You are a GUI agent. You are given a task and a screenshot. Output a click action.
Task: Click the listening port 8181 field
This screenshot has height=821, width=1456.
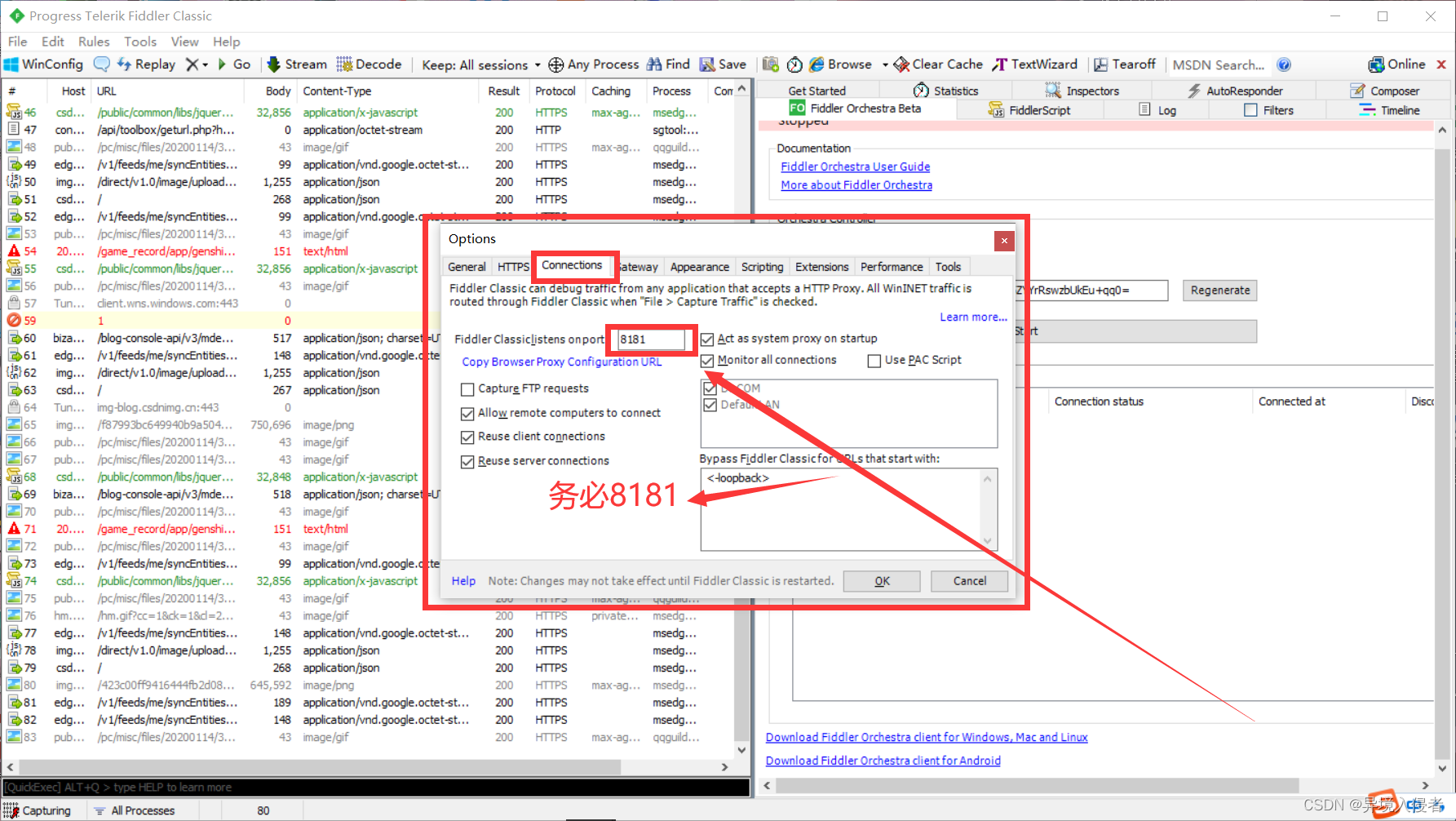pos(651,339)
